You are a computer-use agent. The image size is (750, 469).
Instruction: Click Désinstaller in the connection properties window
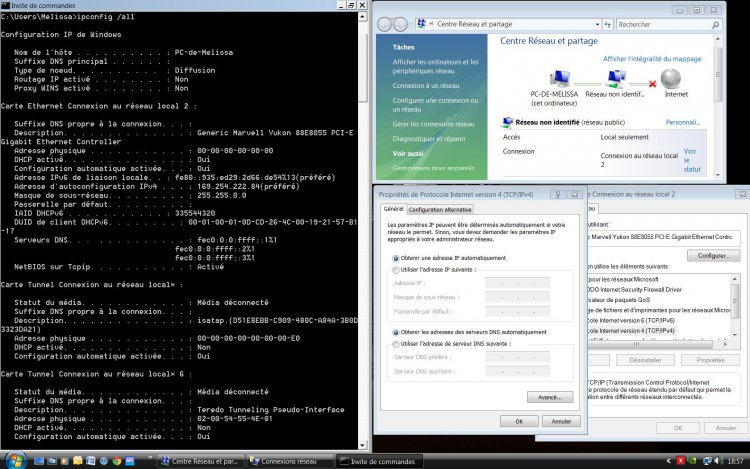(x=645, y=360)
